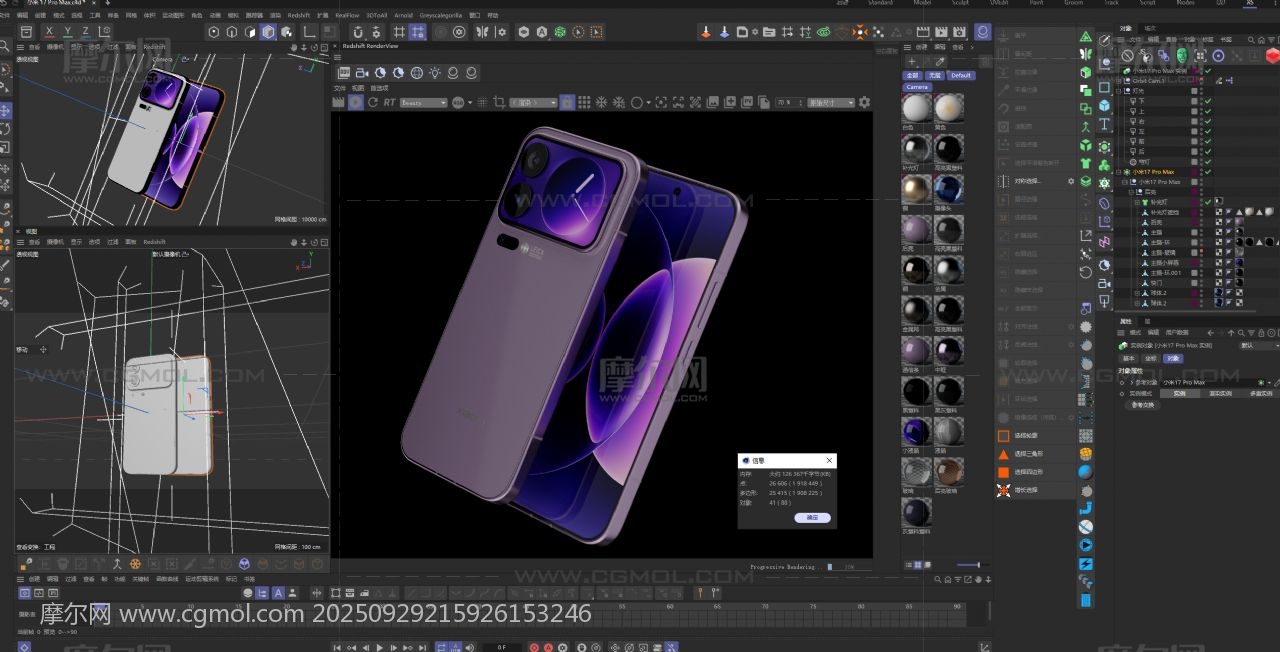1280x652 pixels.
Task: Open the Beauty AOV dropdown
Action: click(x=424, y=103)
